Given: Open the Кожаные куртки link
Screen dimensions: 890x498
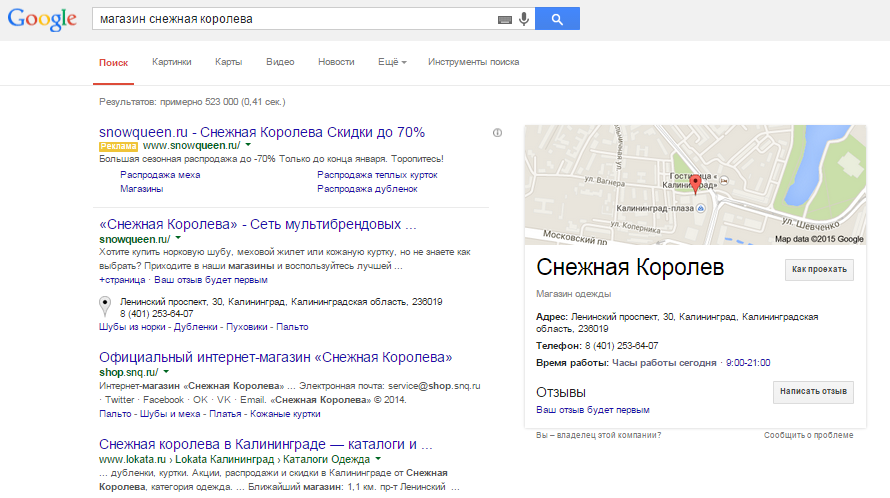Looking at the screenshot, I should tap(285, 414).
